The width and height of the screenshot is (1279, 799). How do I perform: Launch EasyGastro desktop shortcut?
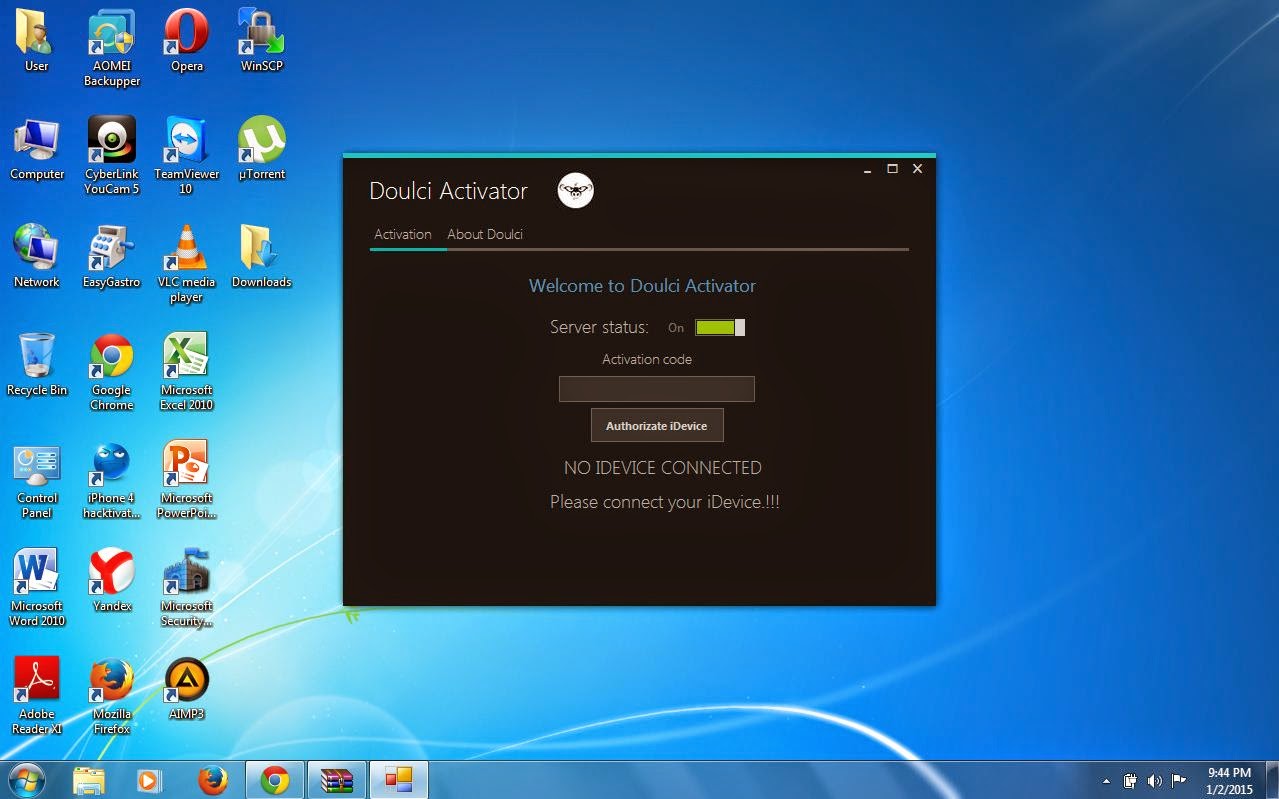pos(112,256)
